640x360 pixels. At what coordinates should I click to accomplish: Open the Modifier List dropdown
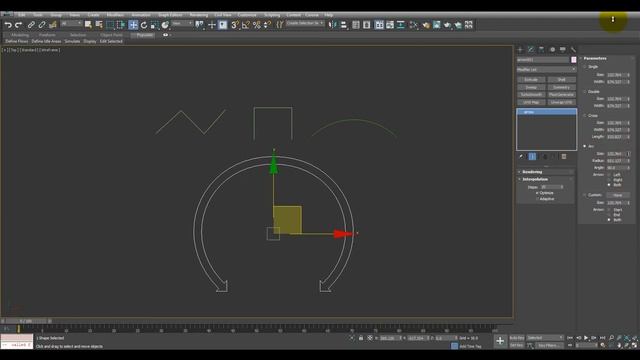tap(546, 70)
